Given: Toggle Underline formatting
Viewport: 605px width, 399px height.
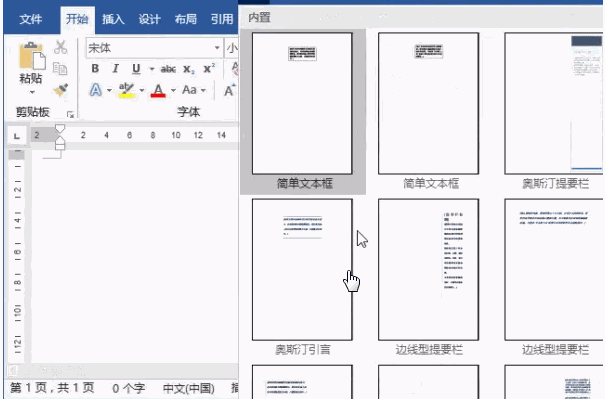Looking at the screenshot, I should (136, 69).
